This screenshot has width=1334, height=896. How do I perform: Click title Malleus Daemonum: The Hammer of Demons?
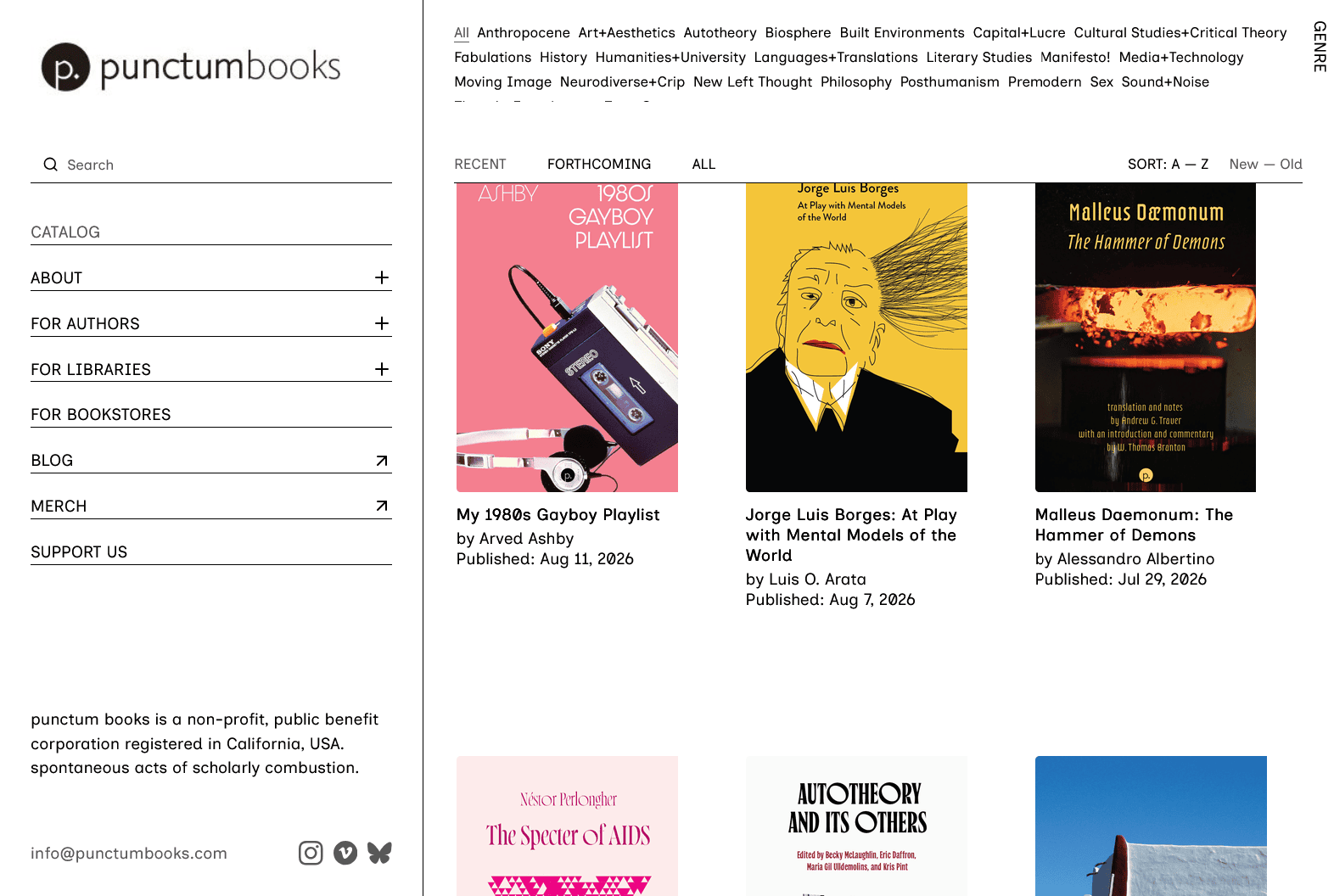click(1134, 525)
